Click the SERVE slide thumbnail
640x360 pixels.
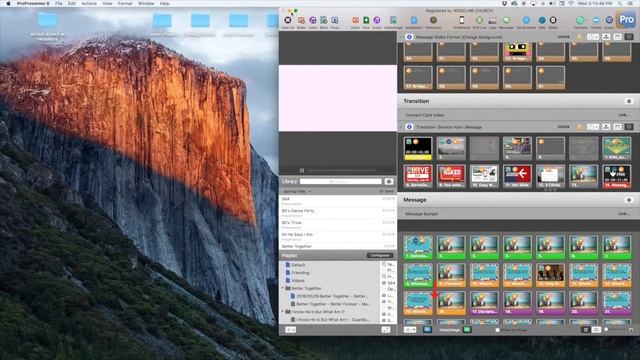click(x=418, y=176)
